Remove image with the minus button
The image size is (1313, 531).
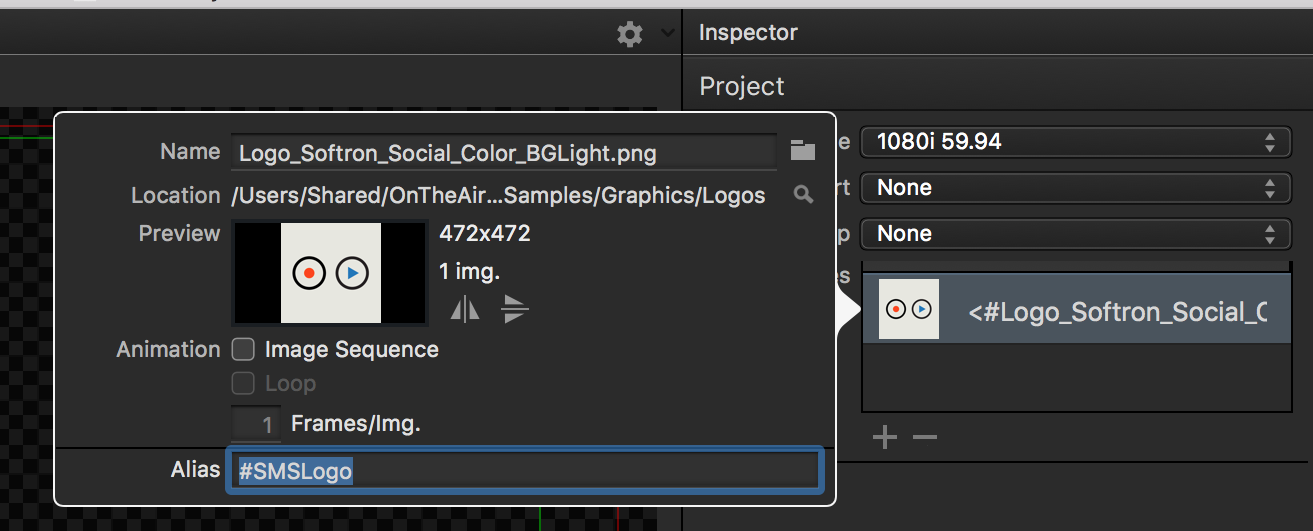pos(925,438)
